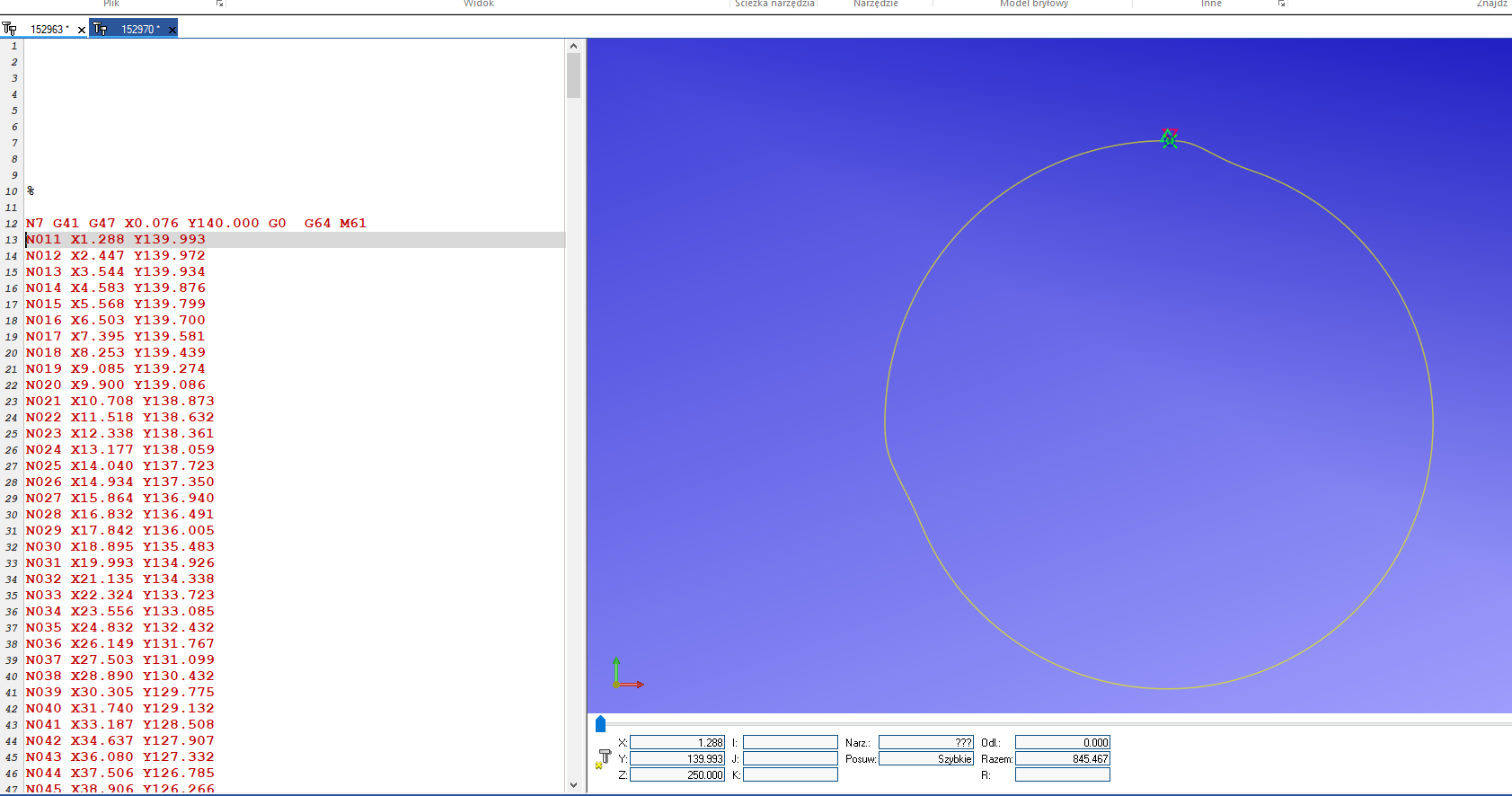The width and height of the screenshot is (1512, 796).
Task: Open the Inne group dialog launcher
Action: click(1282, 4)
